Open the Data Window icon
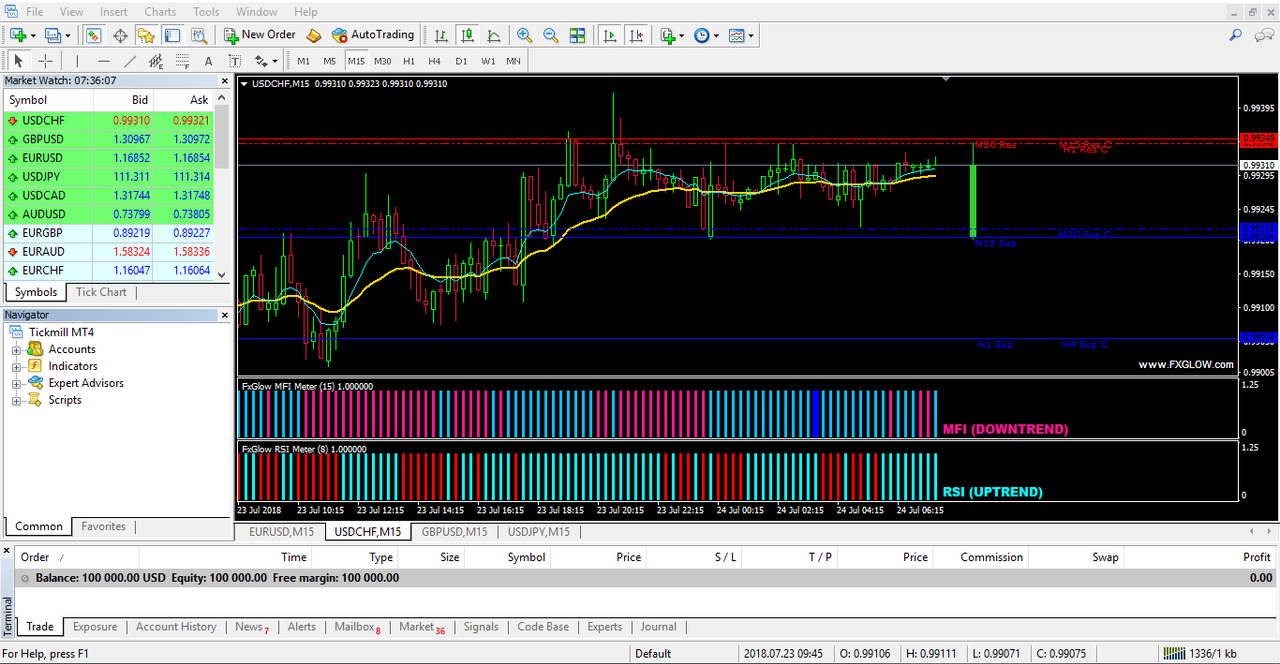This screenshot has width=1280, height=664. click(x=120, y=35)
